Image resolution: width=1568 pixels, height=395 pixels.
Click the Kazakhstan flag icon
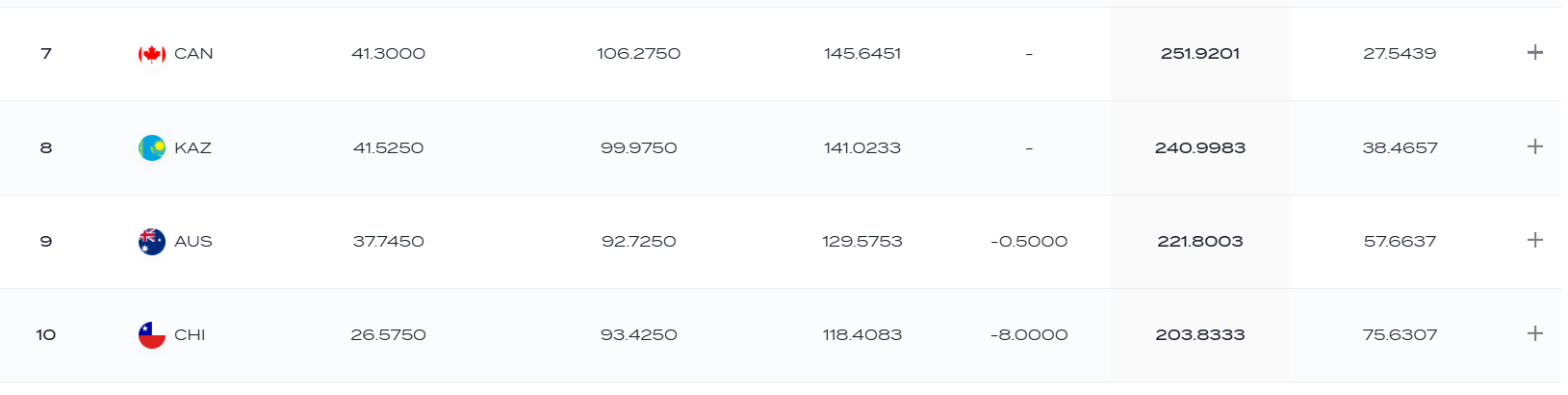(152, 148)
